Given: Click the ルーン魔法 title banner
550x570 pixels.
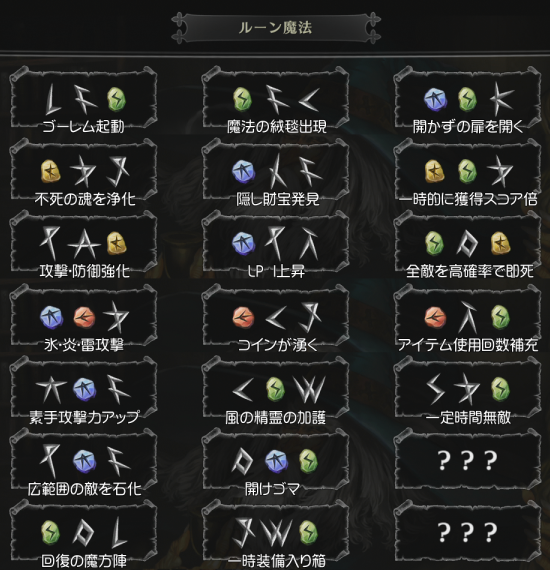Looking at the screenshot, I should 276,28.
